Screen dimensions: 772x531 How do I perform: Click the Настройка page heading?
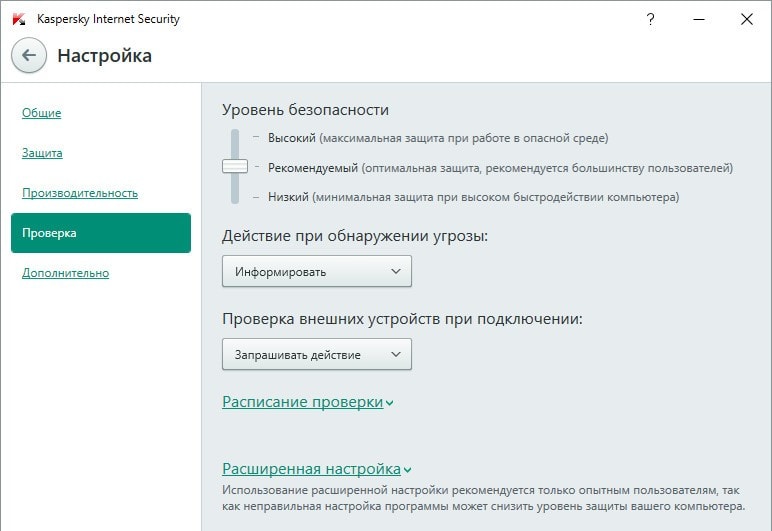tap(105, 56)
